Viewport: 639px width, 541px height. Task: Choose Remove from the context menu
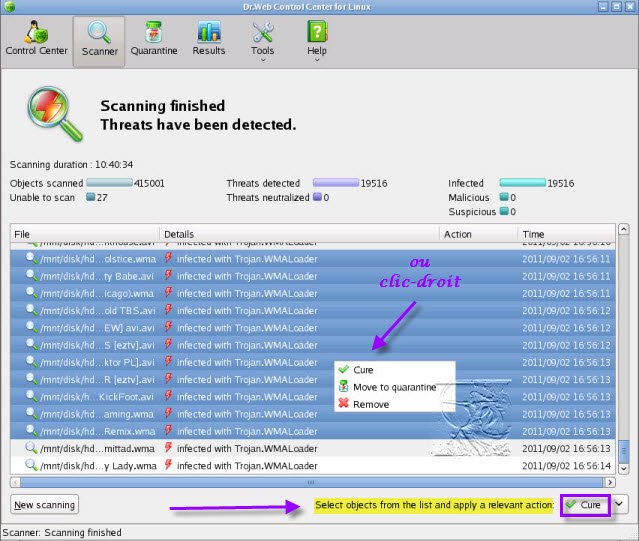[394, 404]
